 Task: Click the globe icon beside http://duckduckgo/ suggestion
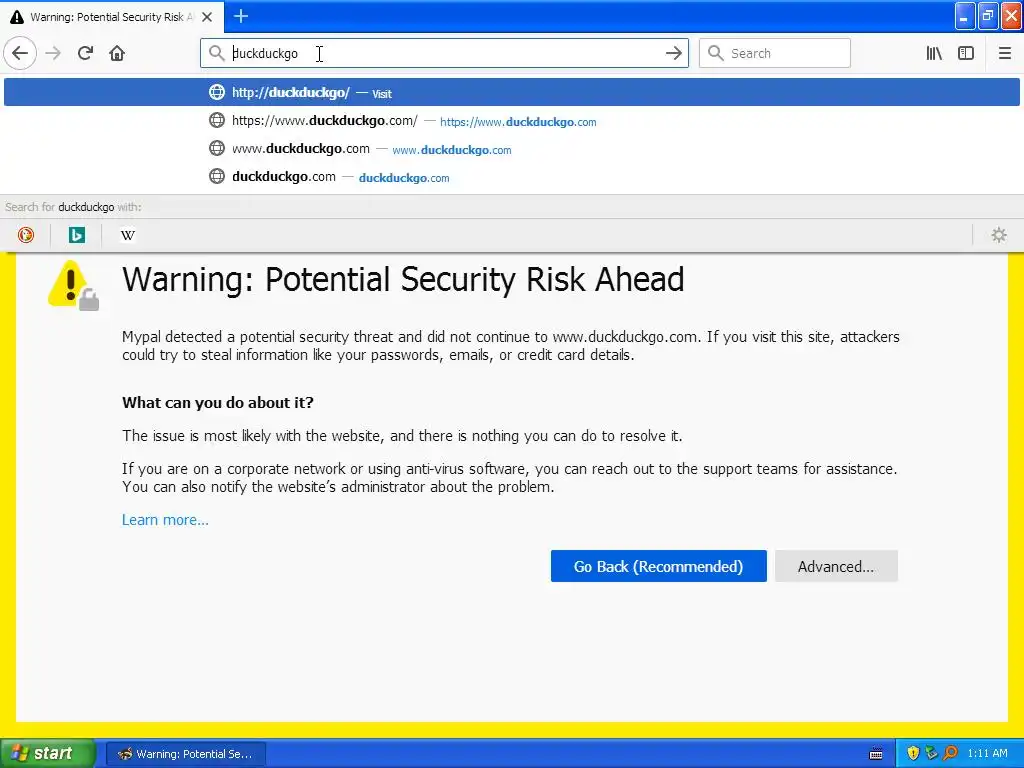[217, 92]
